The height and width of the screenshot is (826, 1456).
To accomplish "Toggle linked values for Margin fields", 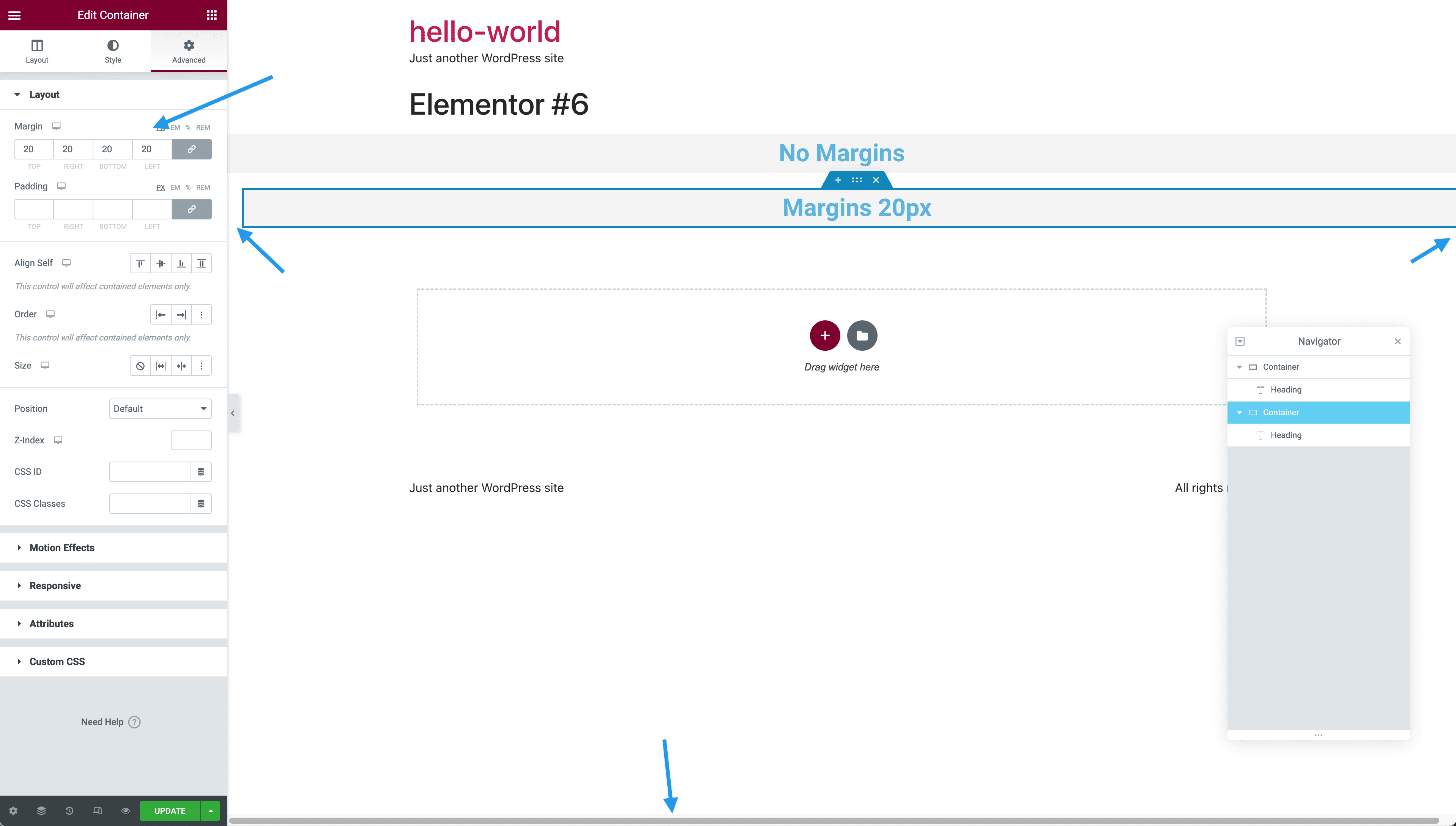I will point(192,149).
